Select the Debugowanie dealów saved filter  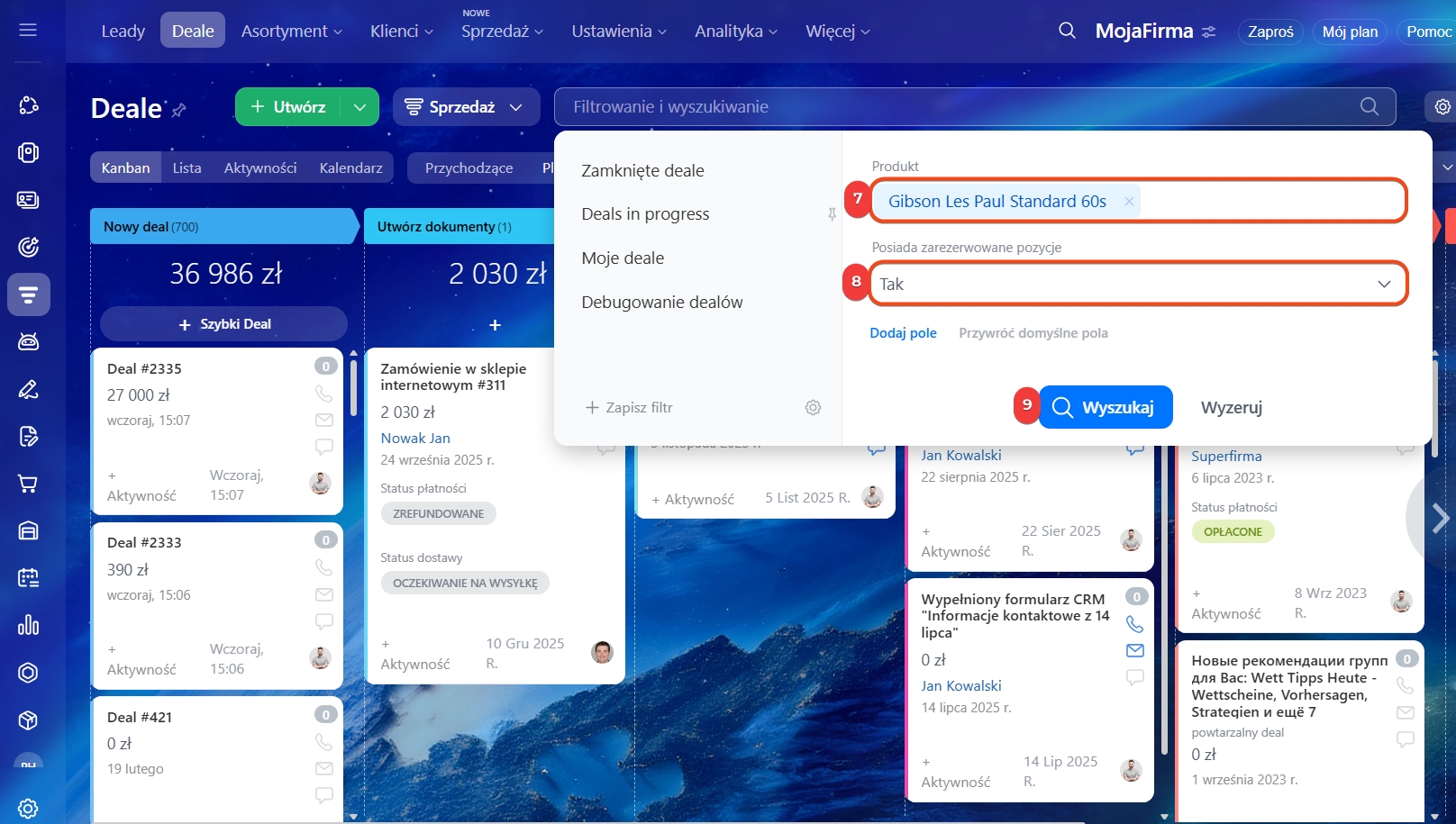[662, 303]
